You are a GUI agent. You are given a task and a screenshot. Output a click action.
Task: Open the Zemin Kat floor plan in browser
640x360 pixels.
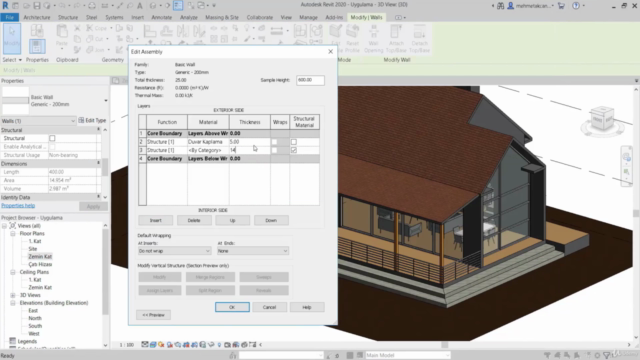(40, 256)
